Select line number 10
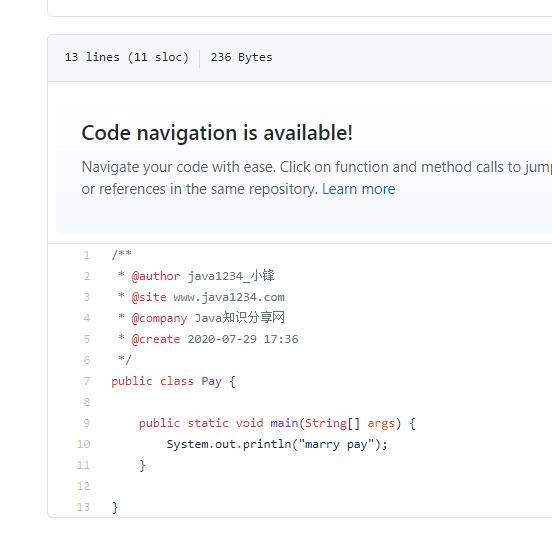The width and height of the screenshot is (552, 534). 83,444
